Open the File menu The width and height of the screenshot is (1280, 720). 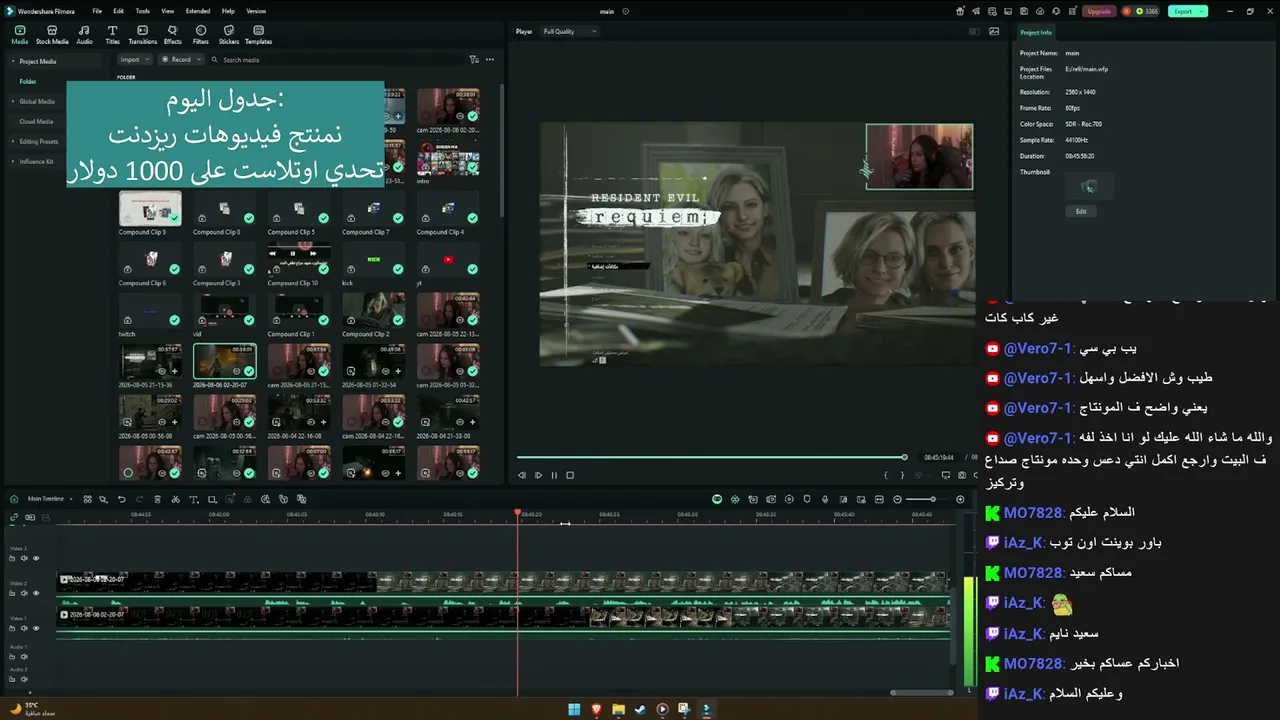[x=97, y=11]
